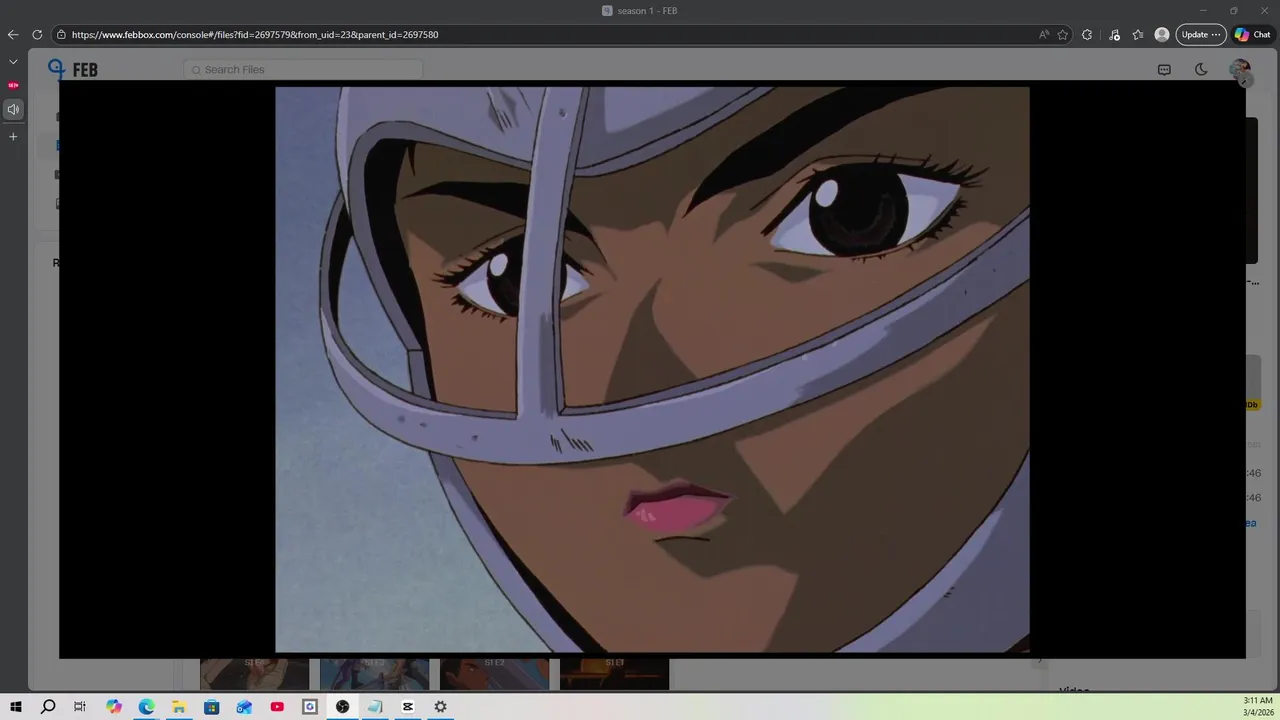This screenshot has height=720, width=1280.
Task: Switch to Microsoft Edge on the taskbar
Action: [146, 706]
